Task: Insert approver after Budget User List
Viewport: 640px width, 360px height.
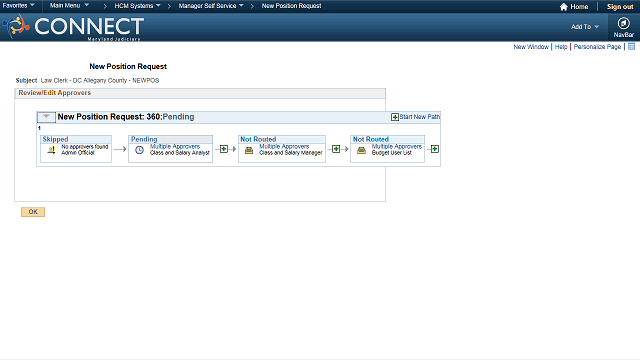Action: (435, 149)
